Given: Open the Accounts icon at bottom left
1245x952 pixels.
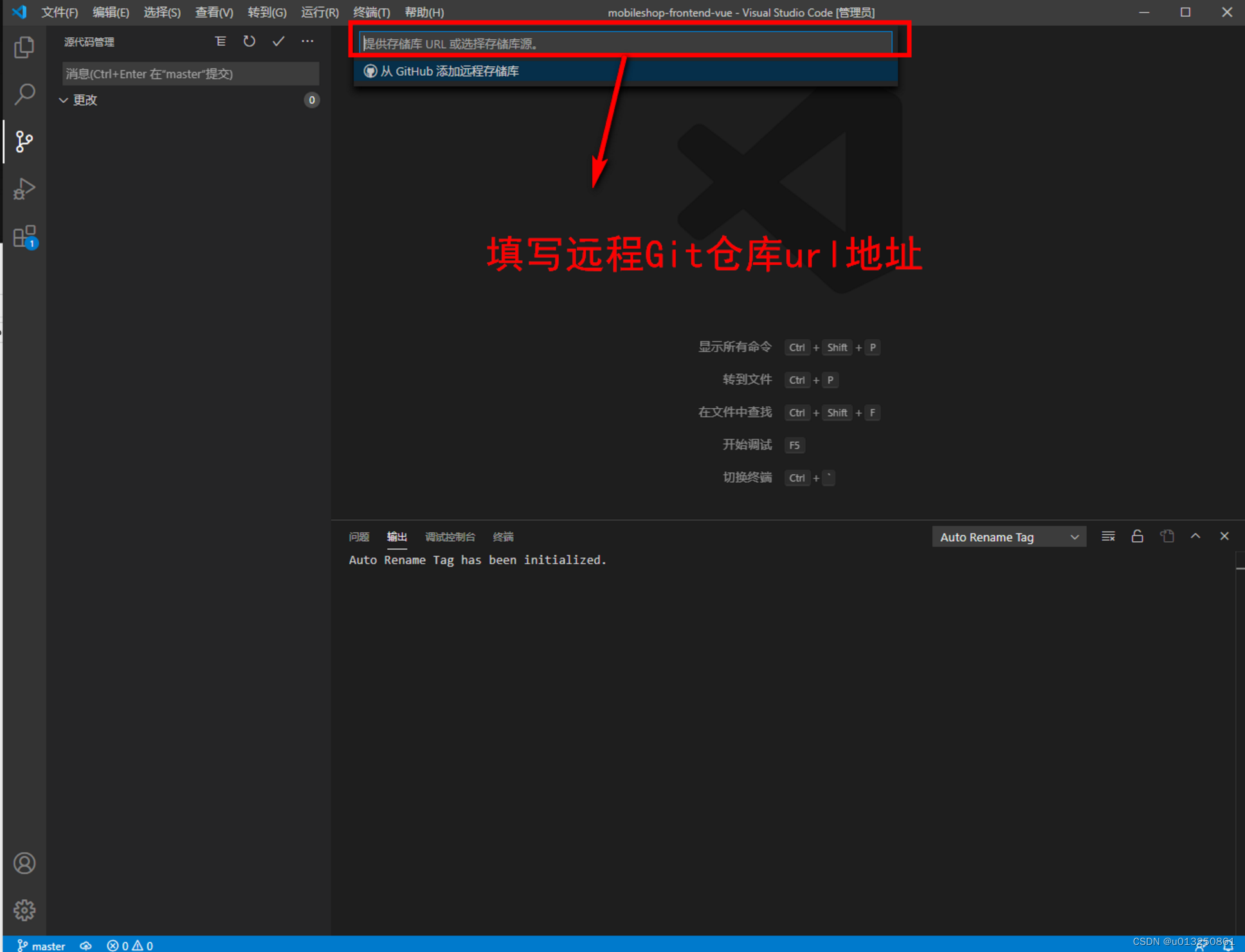Looking at the screenshot, I should click(24, 863).
